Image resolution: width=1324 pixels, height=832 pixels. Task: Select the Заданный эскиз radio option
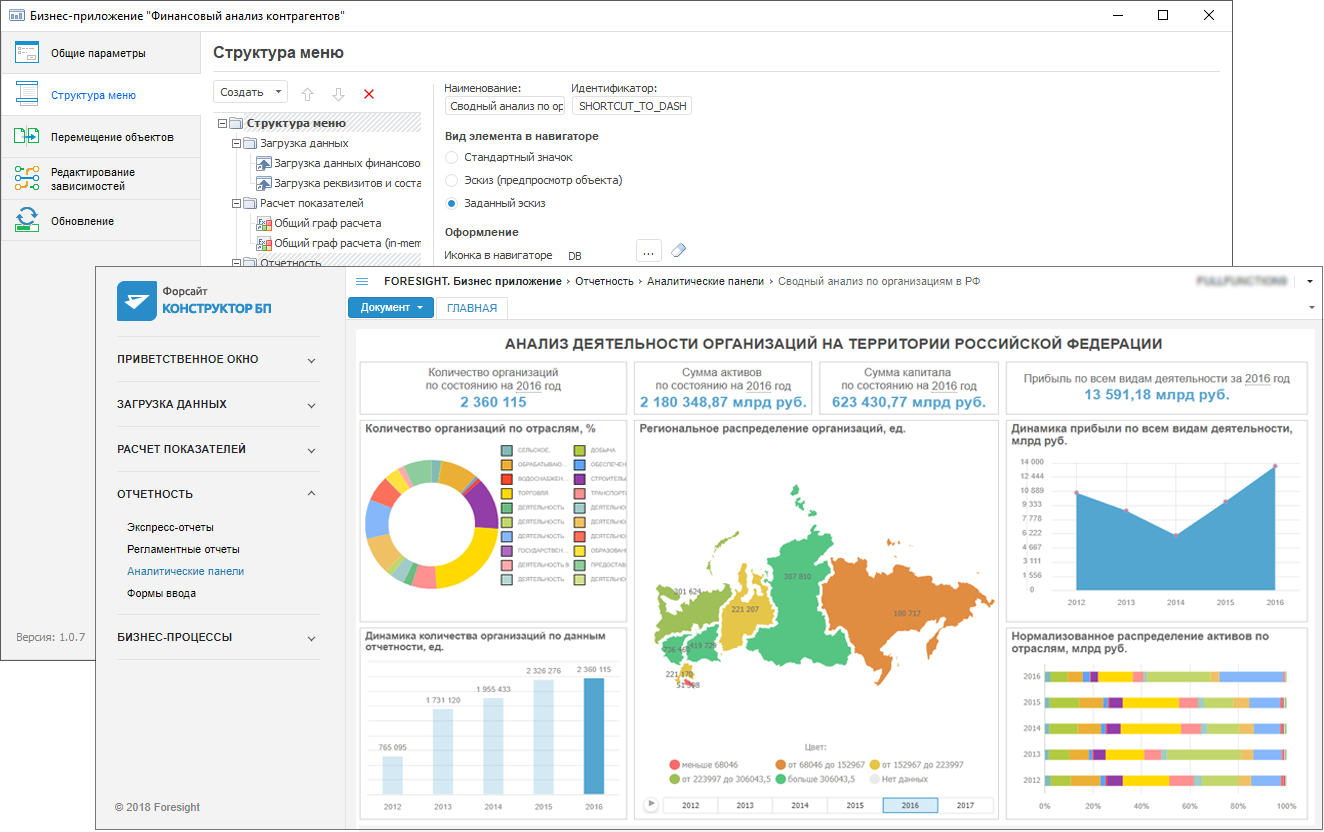pos(452,204)
